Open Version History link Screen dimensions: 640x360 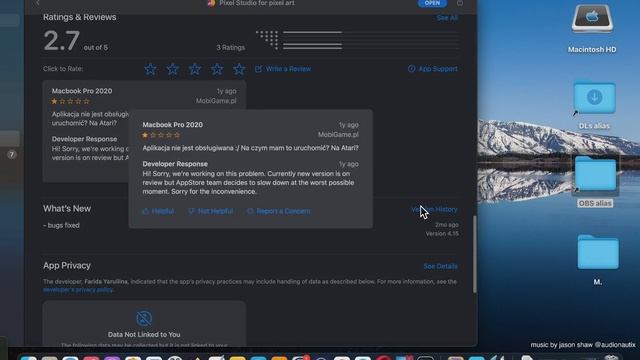point(434,209)
